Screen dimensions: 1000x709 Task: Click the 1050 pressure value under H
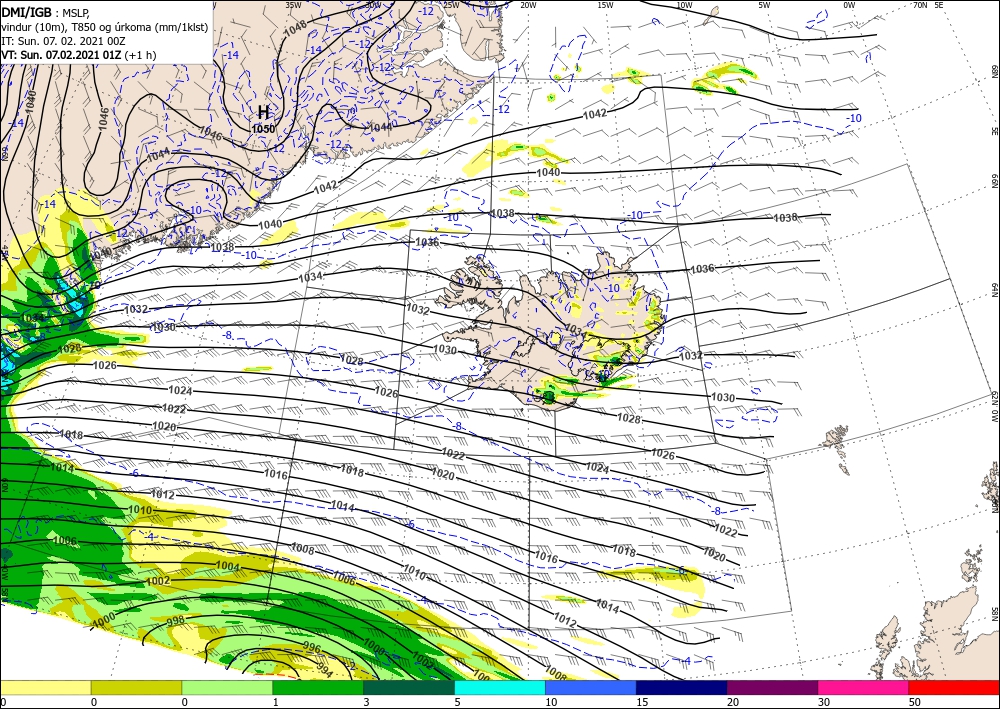coord(263,129)
